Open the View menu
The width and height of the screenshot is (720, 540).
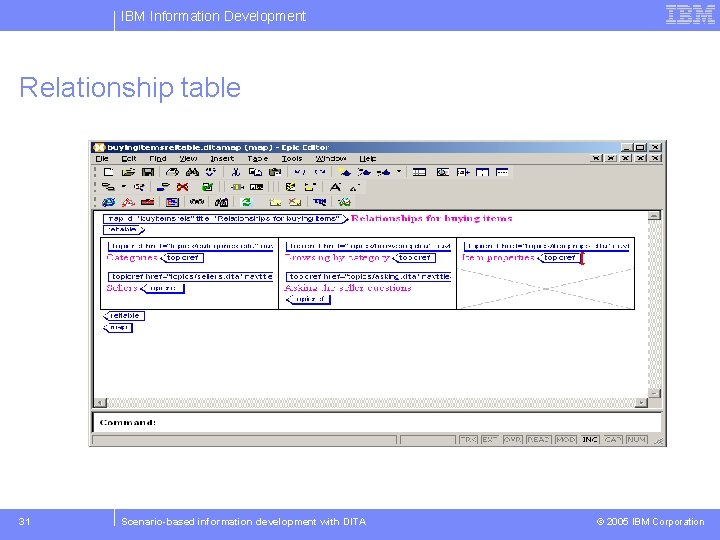point(188,158)
